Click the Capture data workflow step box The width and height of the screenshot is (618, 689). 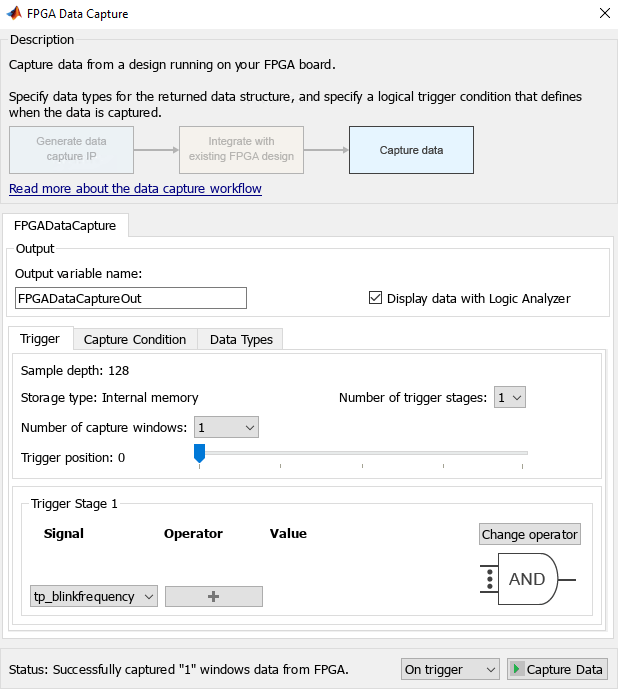(411, 150)
